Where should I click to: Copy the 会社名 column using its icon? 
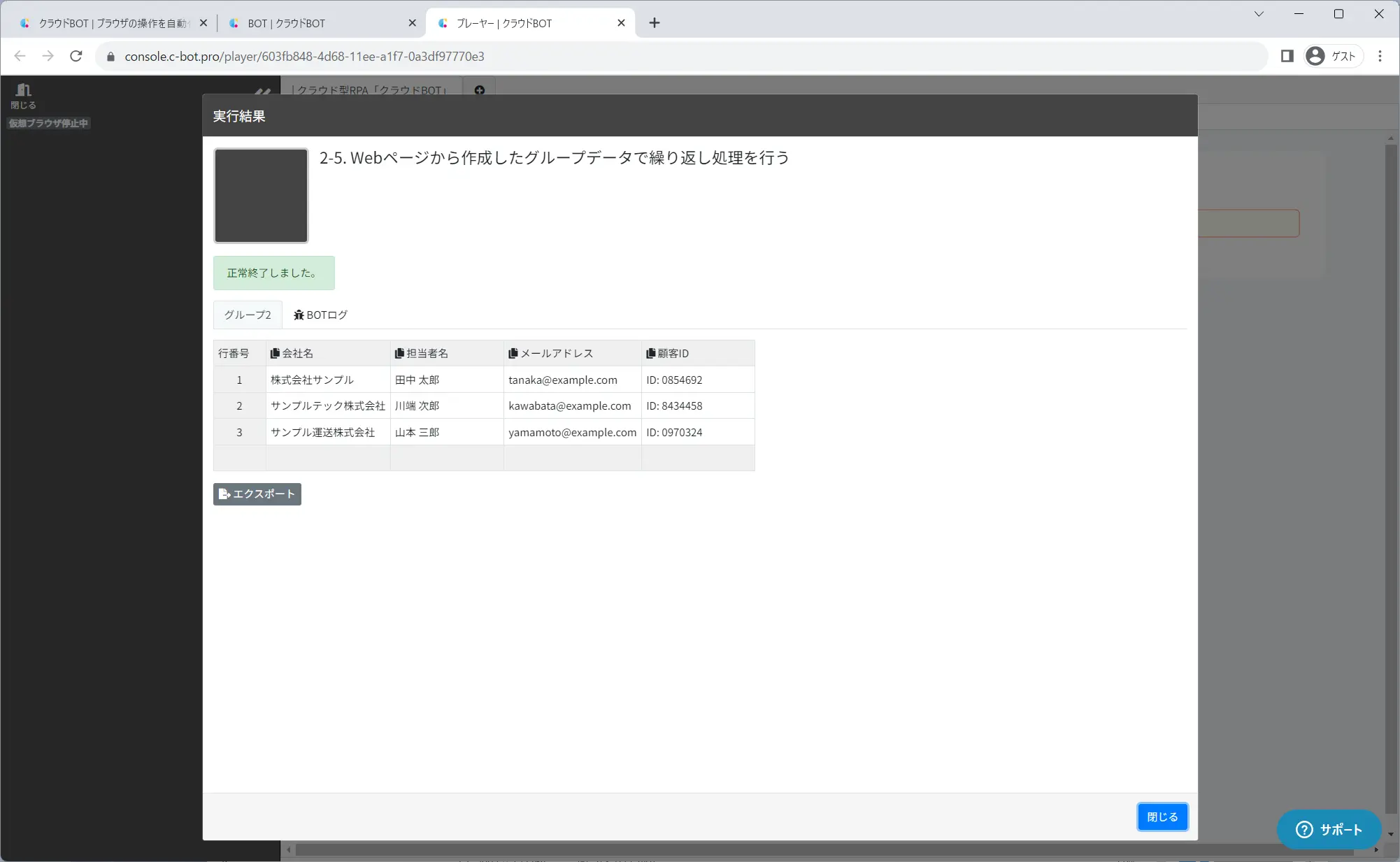[275, 354]
